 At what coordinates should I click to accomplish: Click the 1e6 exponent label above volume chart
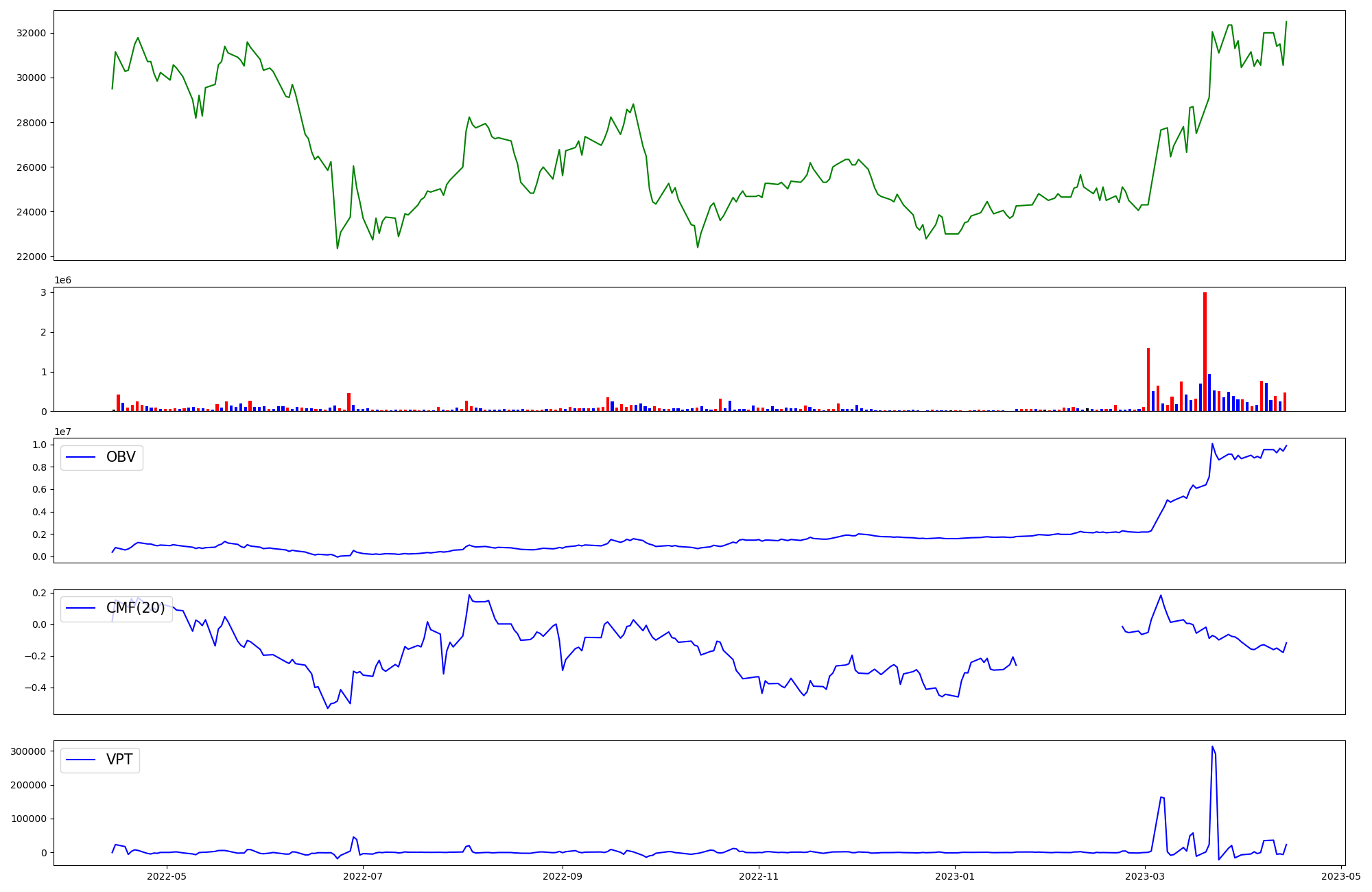[x=63, y=281]
